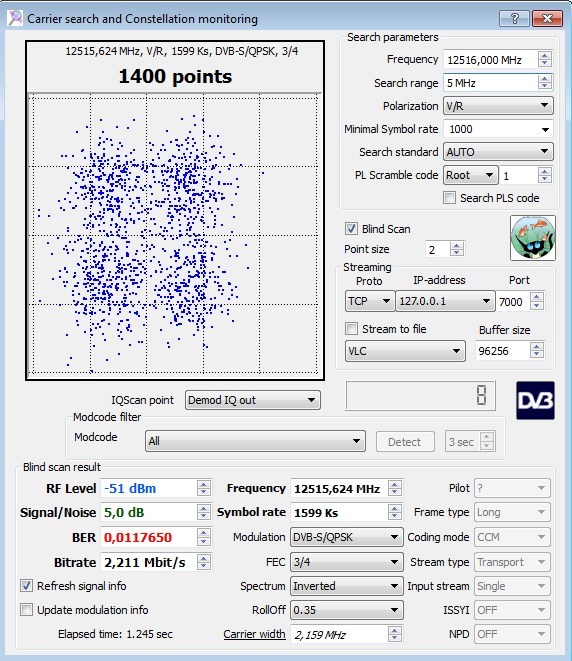Image resolution: width=572 pixels, height=661 pixels.
Task: Open the Polarization V/R dropdown
Action: click(498, 106)
